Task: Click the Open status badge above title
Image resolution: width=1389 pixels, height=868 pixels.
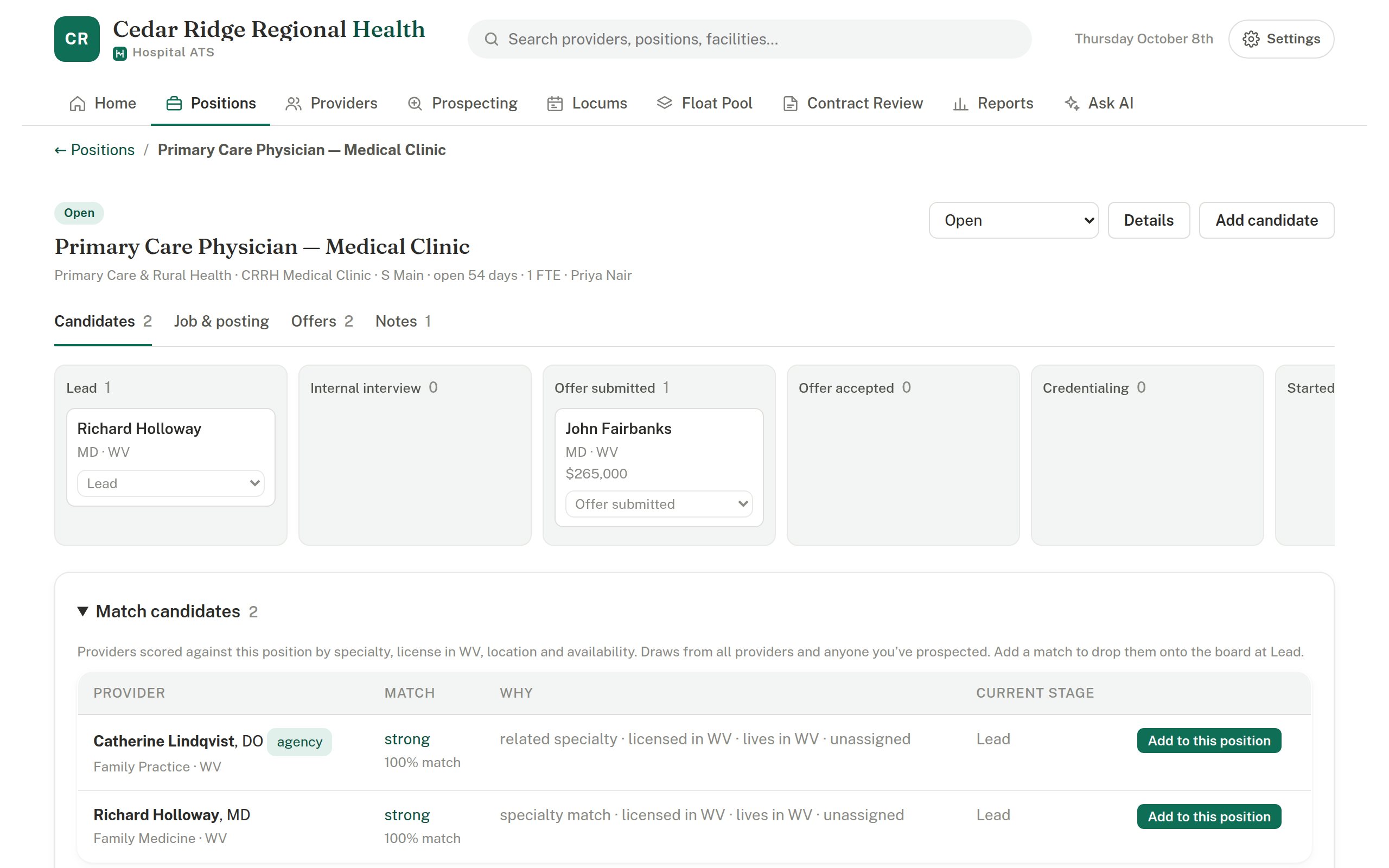Action: (x=79, y=213)
